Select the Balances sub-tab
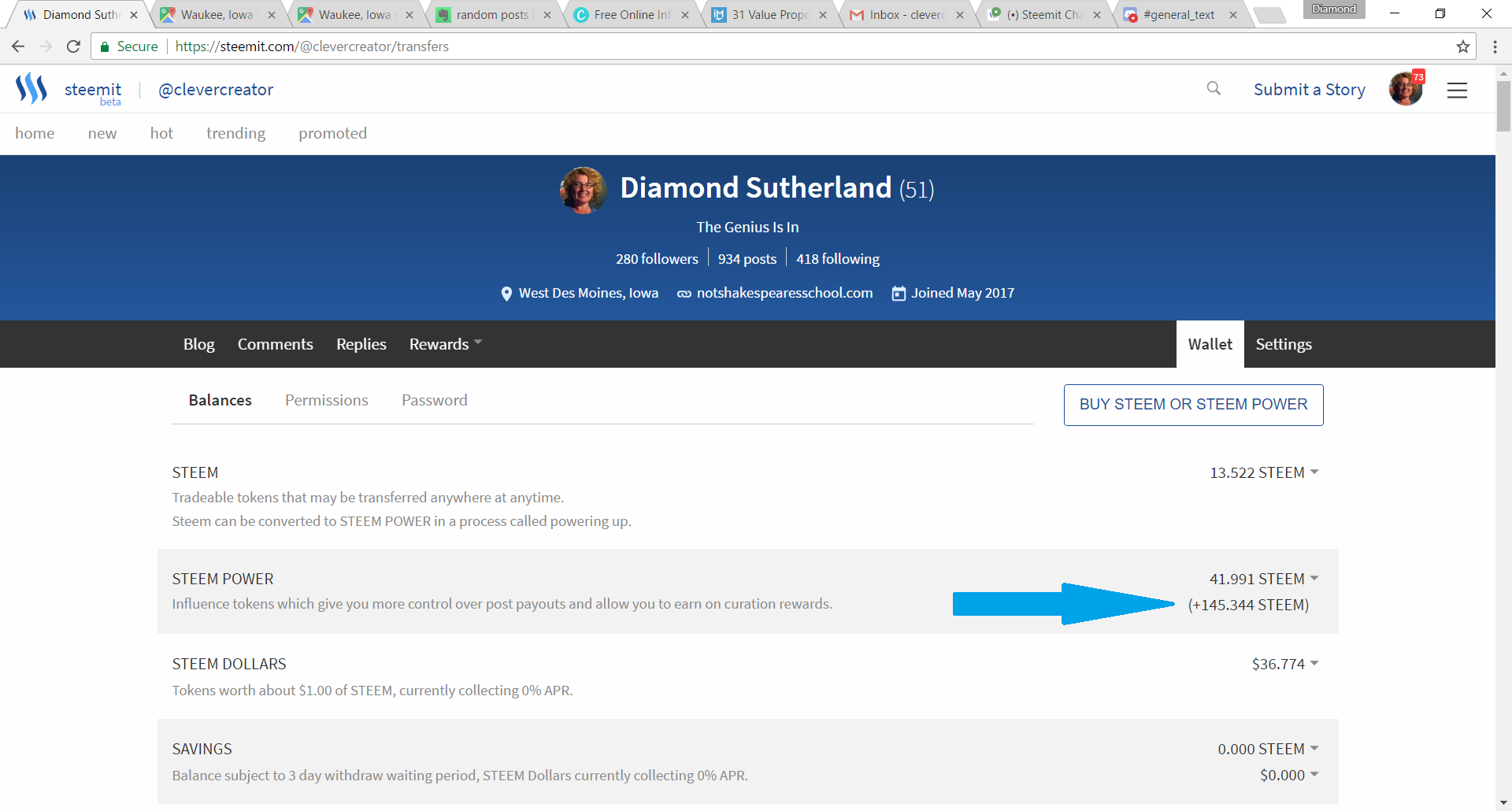1512x811 pixels. pyautogui.click(x=220, y=400)
